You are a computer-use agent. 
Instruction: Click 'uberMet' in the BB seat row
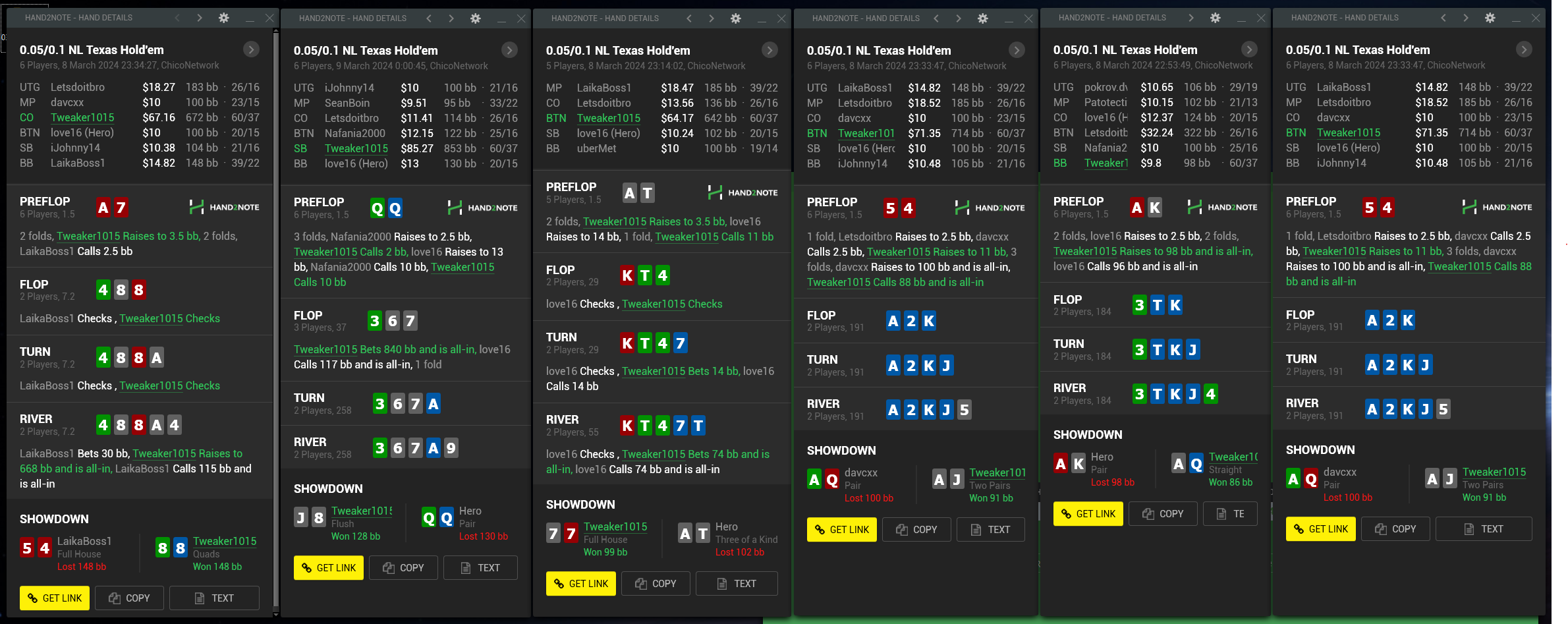click(x=597, y=148)
